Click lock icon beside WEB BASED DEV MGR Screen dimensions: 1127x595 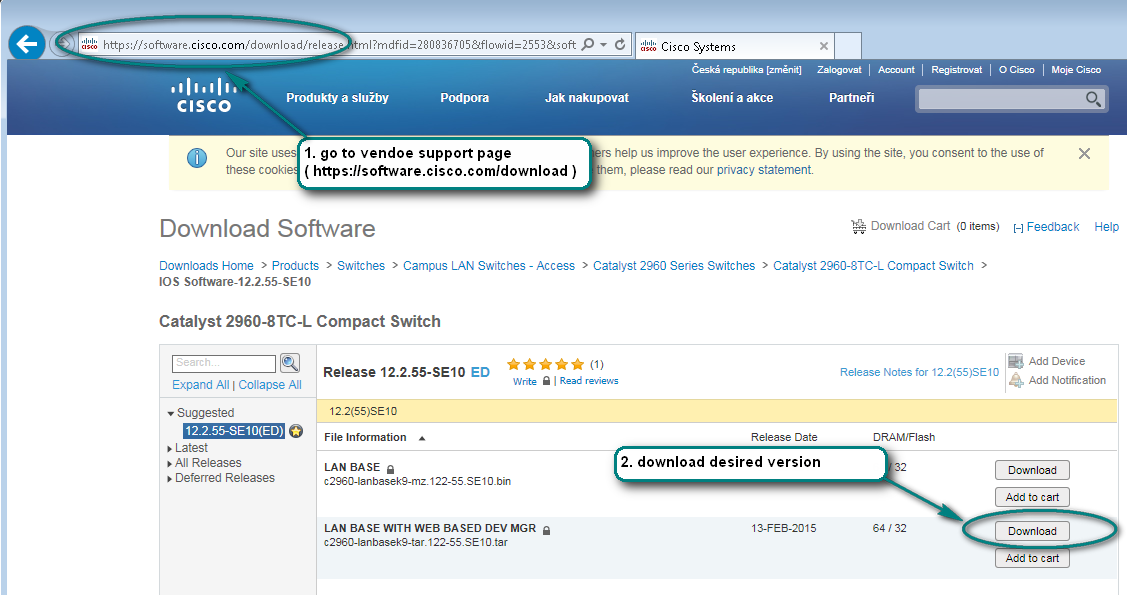coord(546,530)
